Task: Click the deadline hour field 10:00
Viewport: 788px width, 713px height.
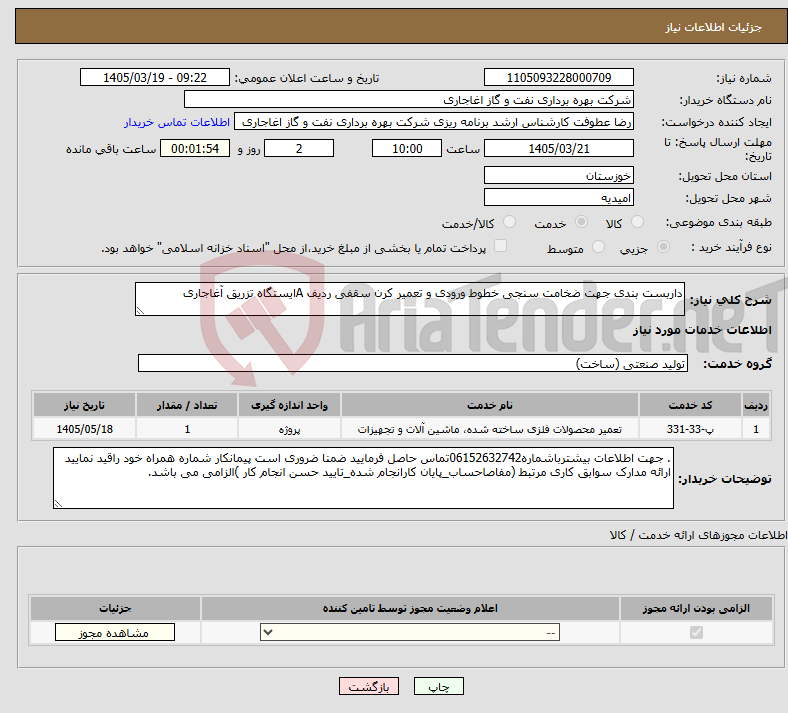Action: 407,148
